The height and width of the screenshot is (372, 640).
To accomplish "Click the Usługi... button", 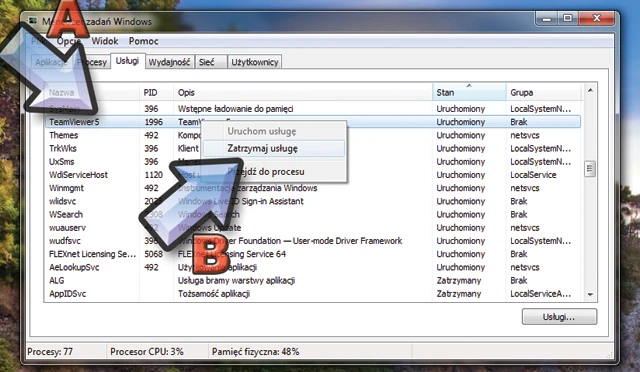I will click(x=559, y=317).
